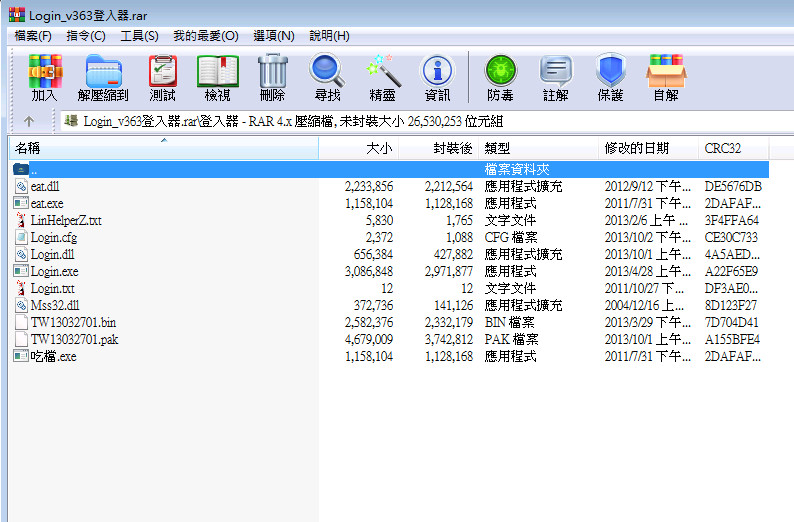The height and width of the screenshot is (522, 794).
Task: Open the 選項(N) menu
Action: tap(274, 36)
